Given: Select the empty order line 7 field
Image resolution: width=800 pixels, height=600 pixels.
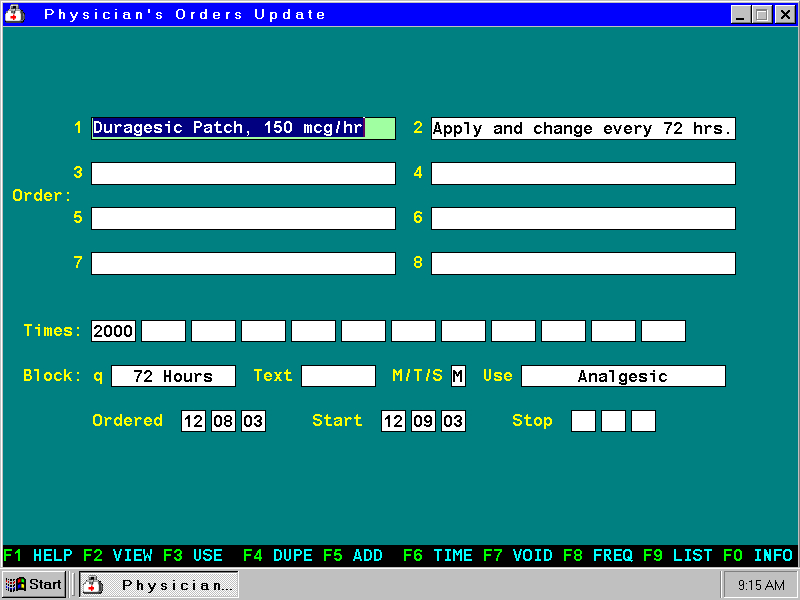Looking at the screenshot, I should click(x=243, y=263).
